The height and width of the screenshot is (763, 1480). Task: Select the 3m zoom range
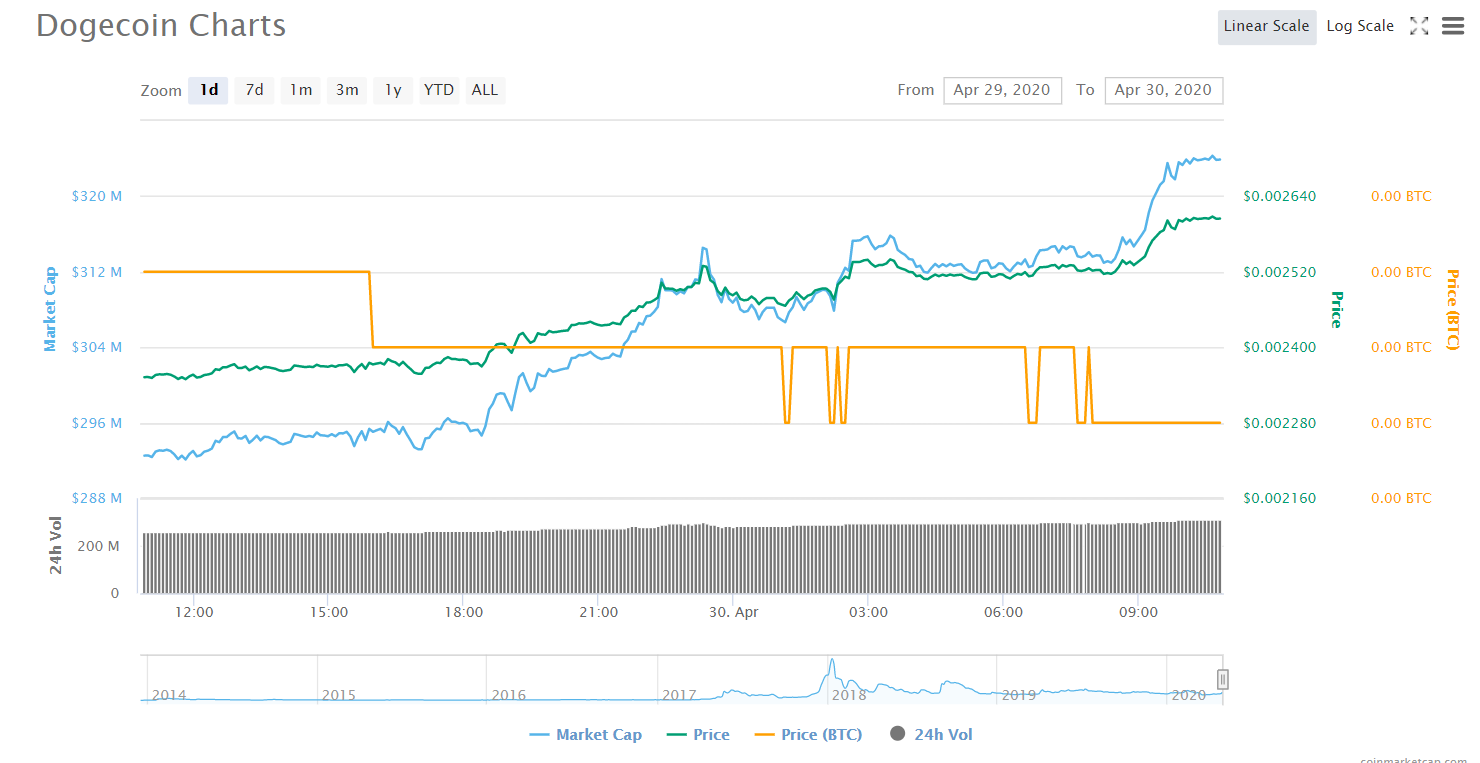point(347,90)
